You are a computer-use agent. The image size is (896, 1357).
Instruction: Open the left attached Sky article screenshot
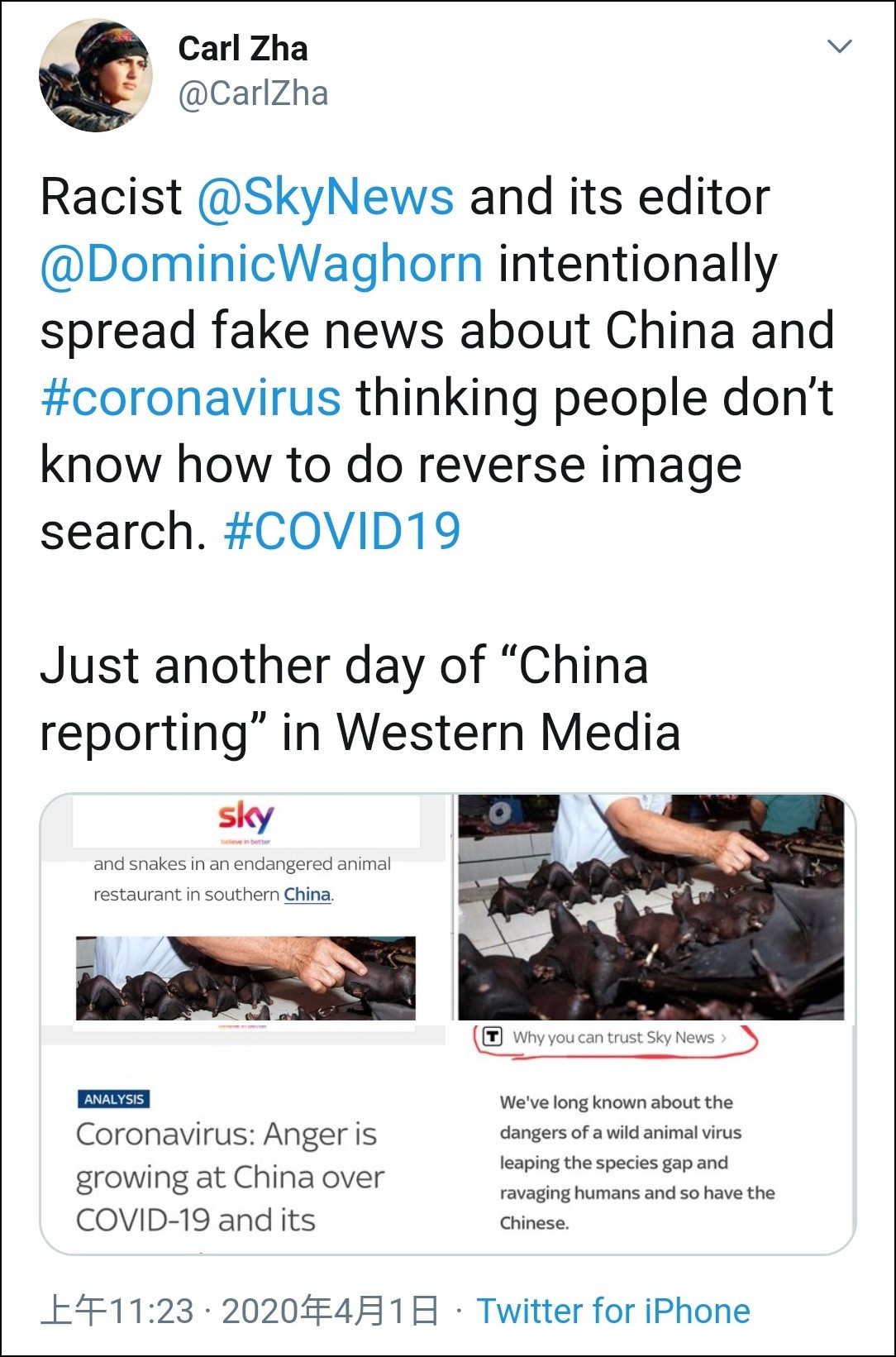(246, 1024)
